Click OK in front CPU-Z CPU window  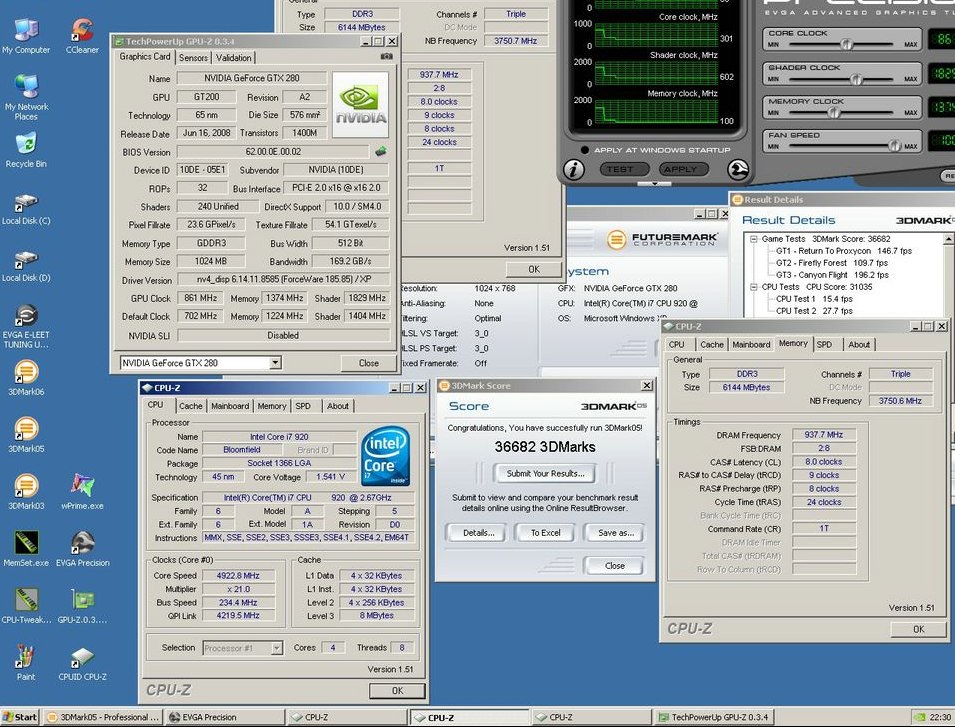click(x=397, y=690)
